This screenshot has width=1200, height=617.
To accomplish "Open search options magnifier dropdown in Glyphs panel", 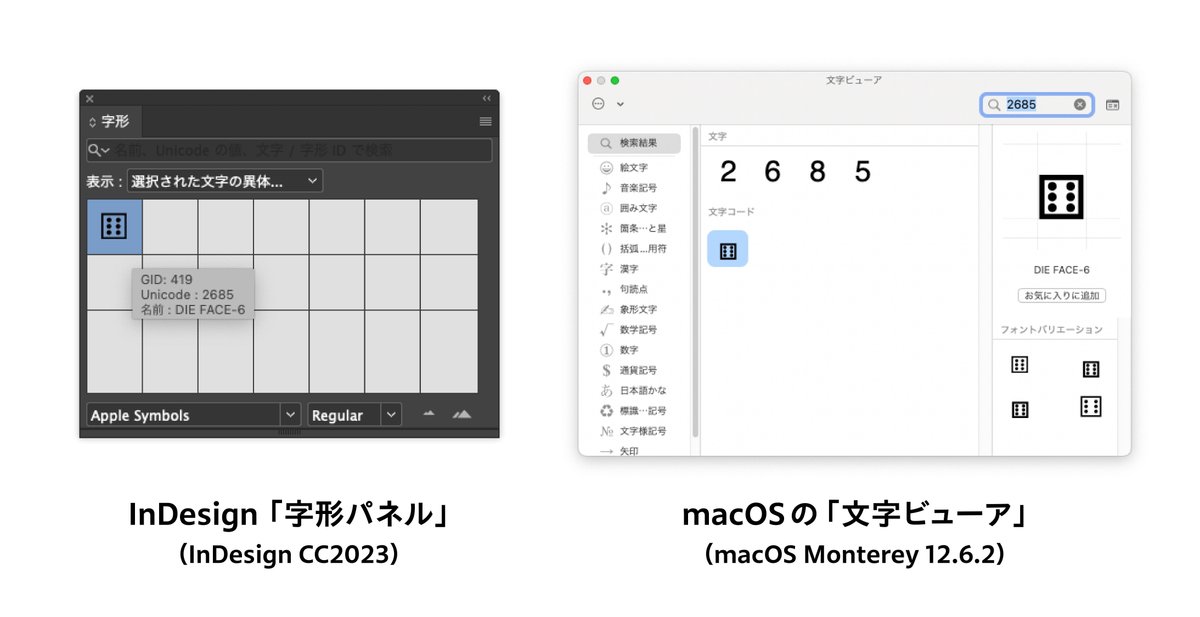I will [x=99, y=150].
